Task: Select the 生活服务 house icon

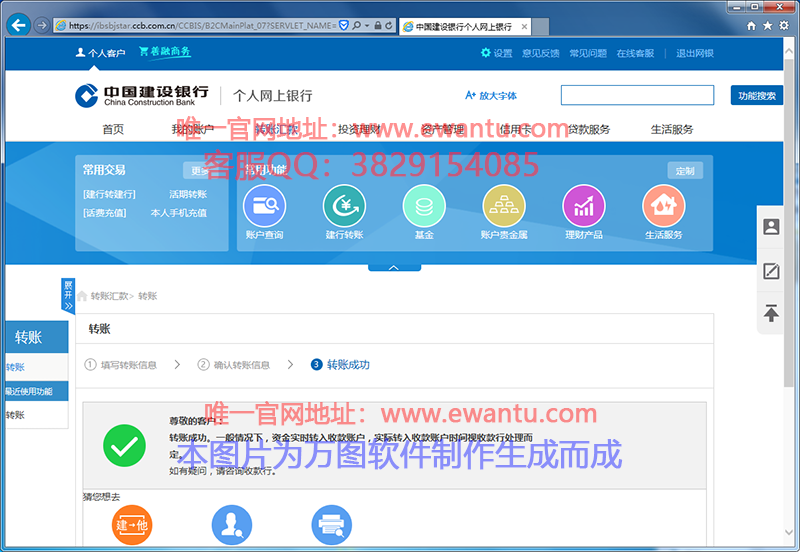Action: (663, 206)
